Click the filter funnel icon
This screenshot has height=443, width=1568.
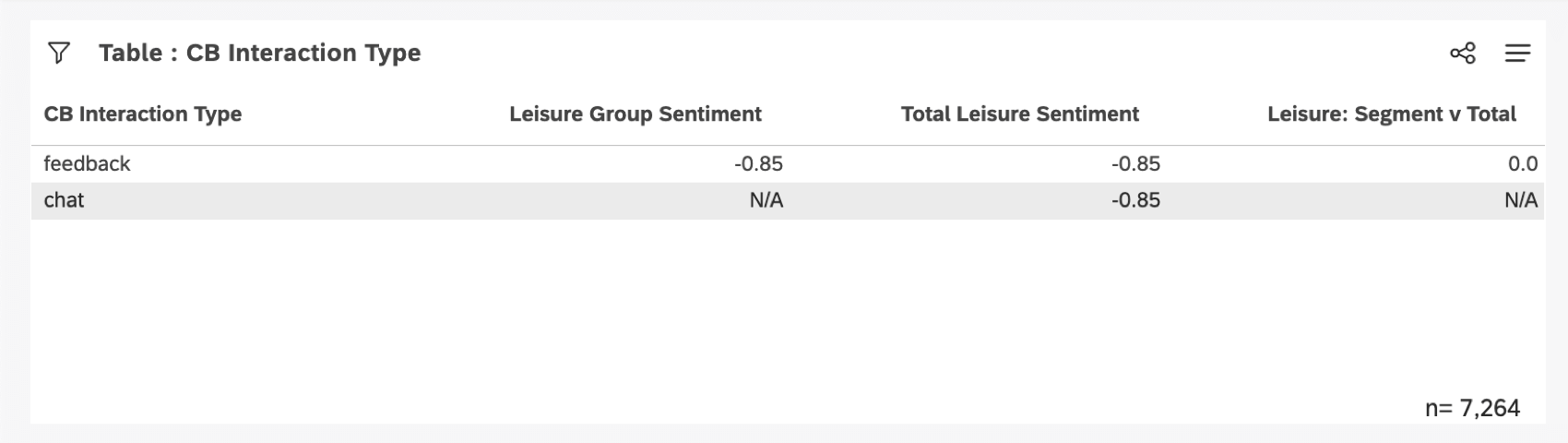(59, 54)
